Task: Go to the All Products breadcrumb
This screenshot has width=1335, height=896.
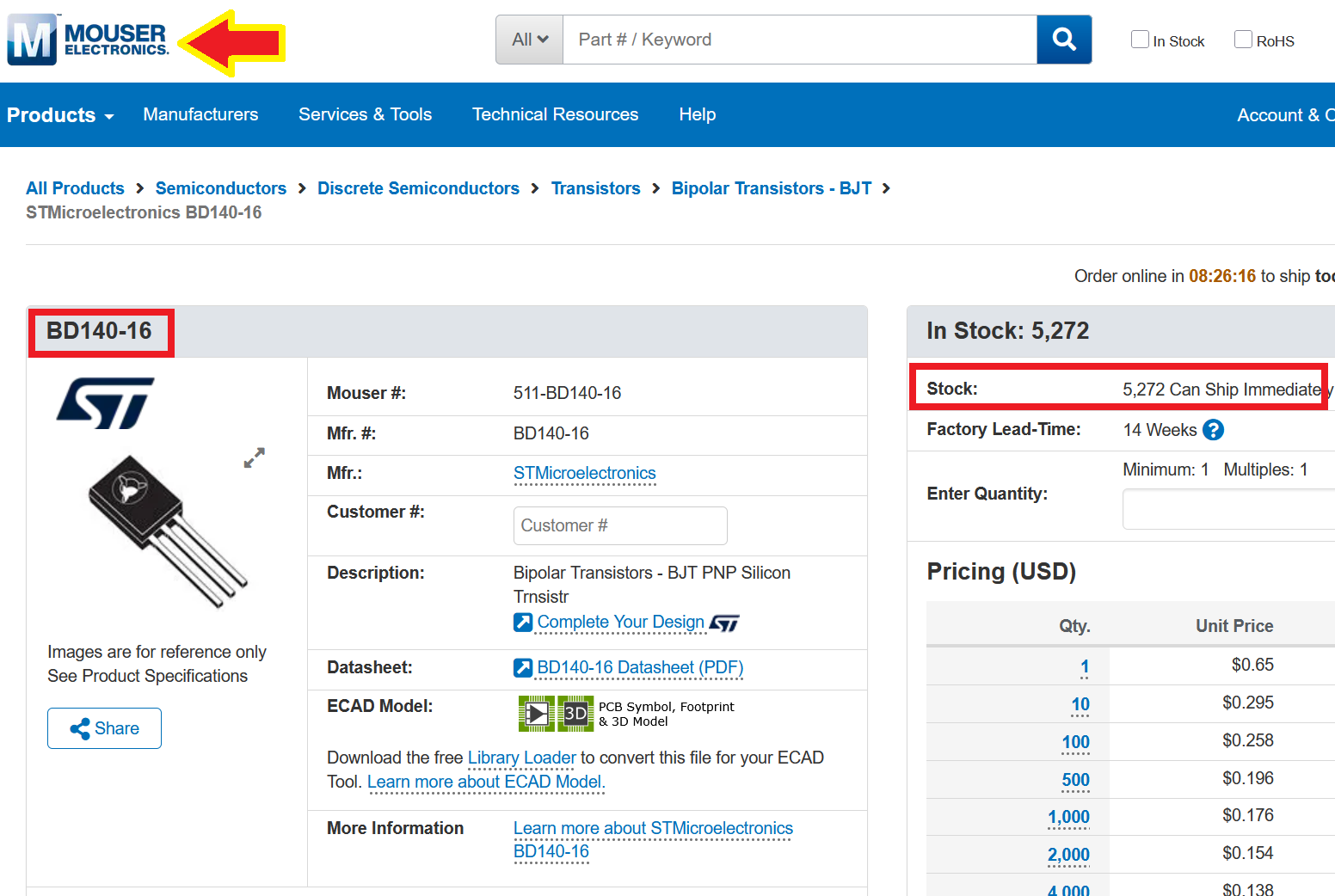Action: coord(75,188)
